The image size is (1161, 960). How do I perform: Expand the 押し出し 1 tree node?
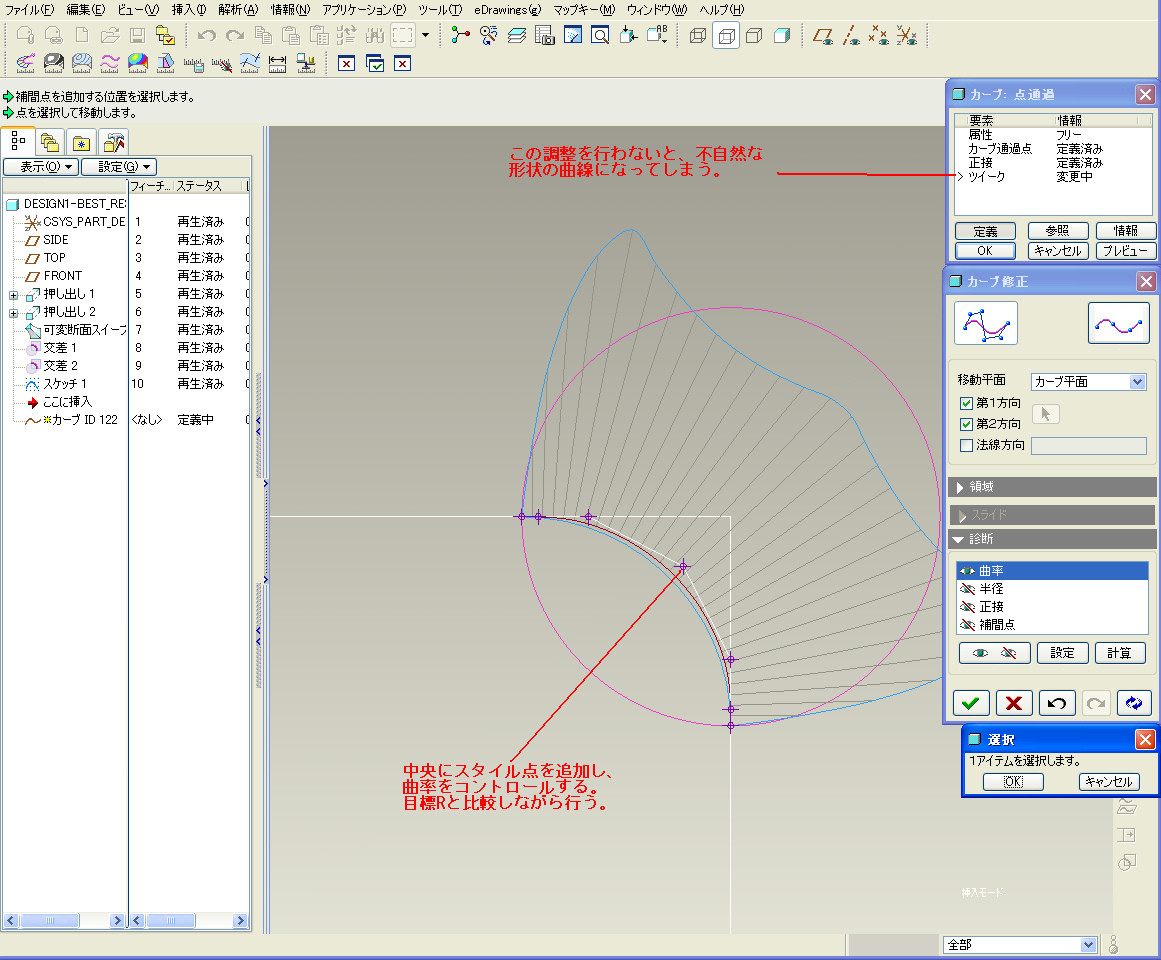pyautogui.click(x=13, y=294)
